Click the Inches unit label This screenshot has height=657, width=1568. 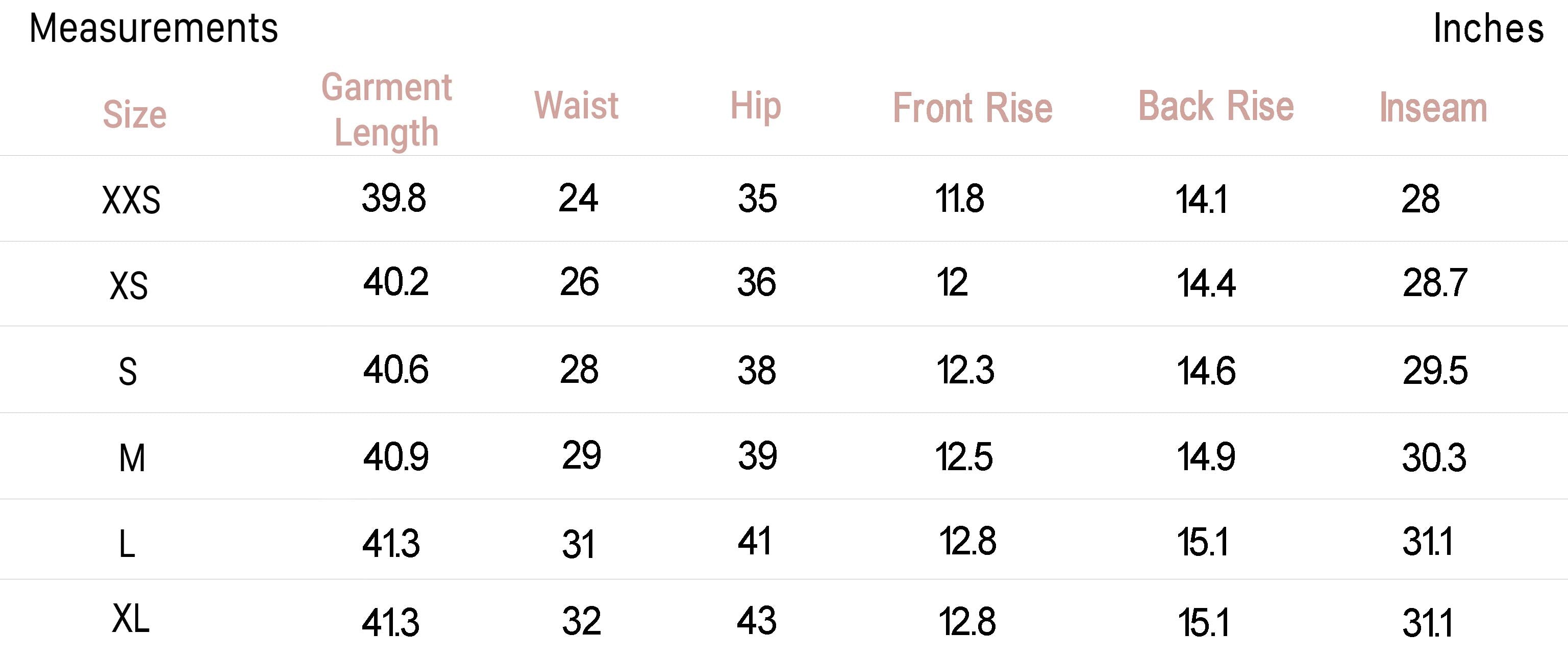(1488, 29)
